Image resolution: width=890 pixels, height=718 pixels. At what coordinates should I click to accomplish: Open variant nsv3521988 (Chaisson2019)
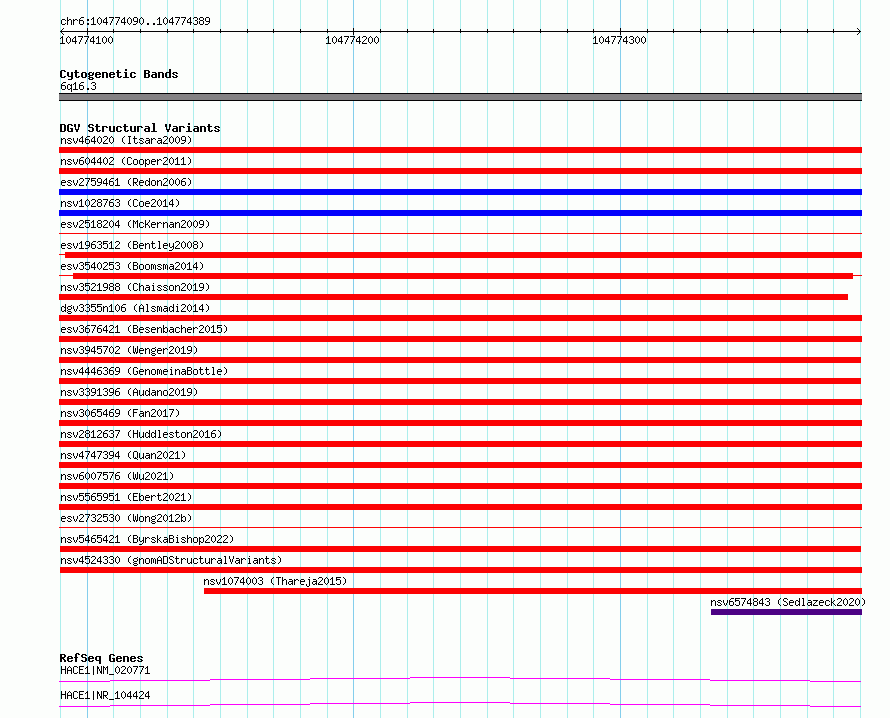click(x=135, y=287)
